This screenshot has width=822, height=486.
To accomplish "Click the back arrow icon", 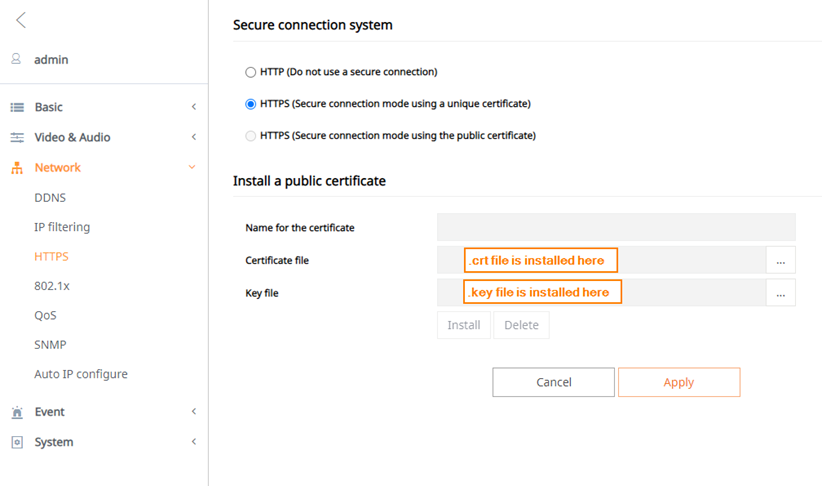I will click(20, 20).
